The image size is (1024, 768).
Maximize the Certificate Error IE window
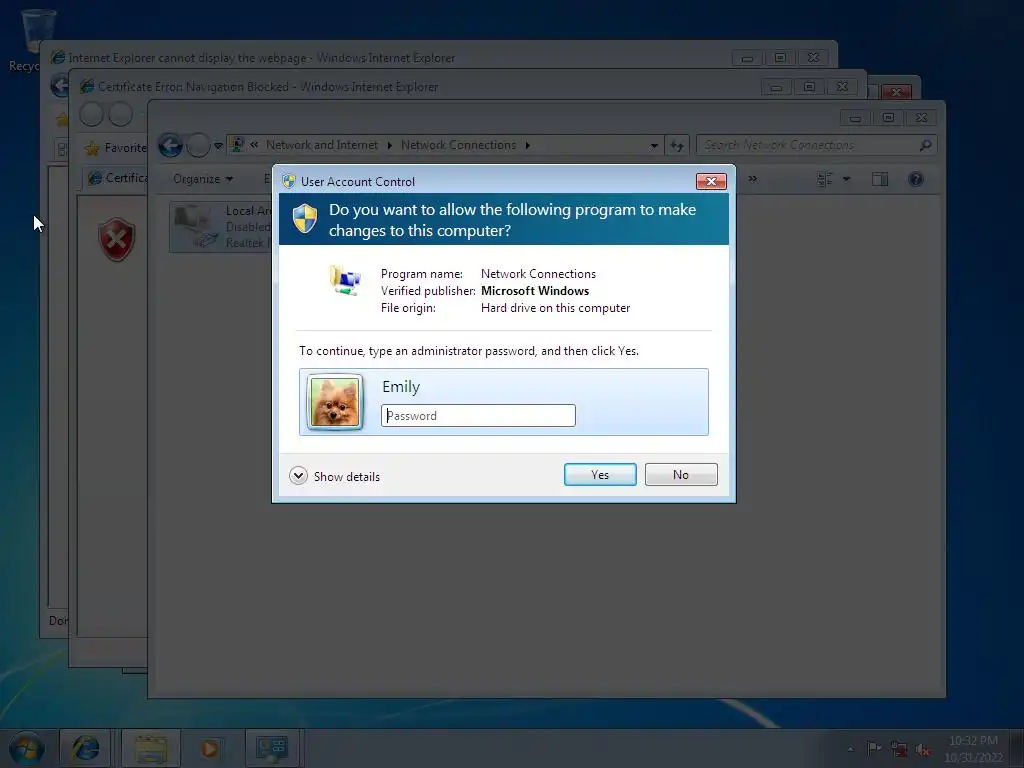tap(809, 87)
